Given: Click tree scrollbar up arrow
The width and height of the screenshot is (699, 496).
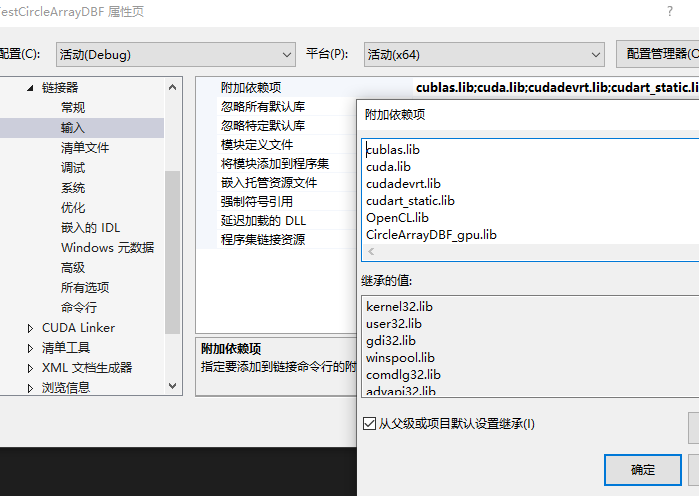Looking at the screenshot, I should click(x=173, y=88).
